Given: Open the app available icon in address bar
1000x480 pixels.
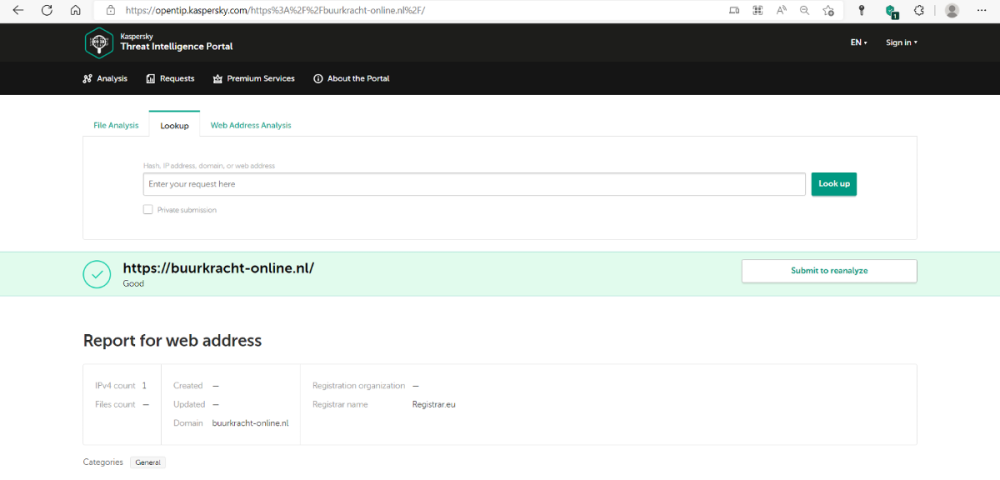Looking at the screenshot, I should [734, 10].
